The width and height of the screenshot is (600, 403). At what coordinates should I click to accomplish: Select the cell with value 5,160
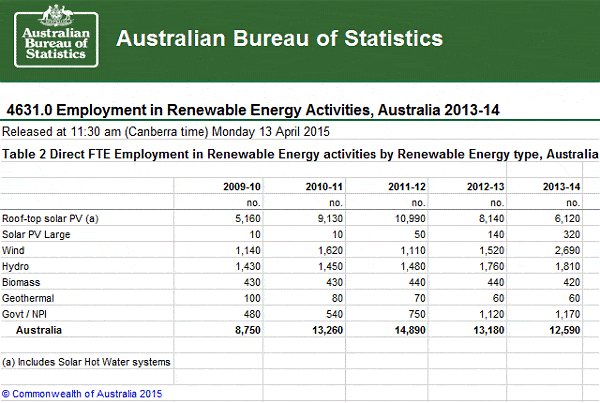(x=248, y=219)
